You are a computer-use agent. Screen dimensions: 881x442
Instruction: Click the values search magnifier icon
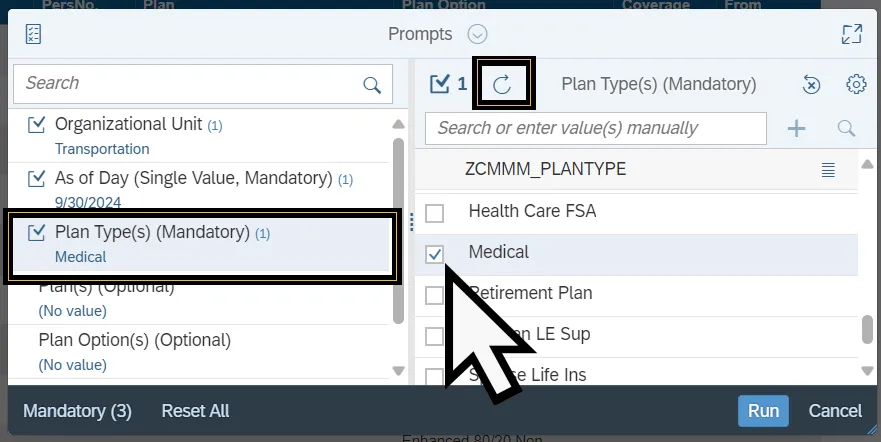coord(846,128)
